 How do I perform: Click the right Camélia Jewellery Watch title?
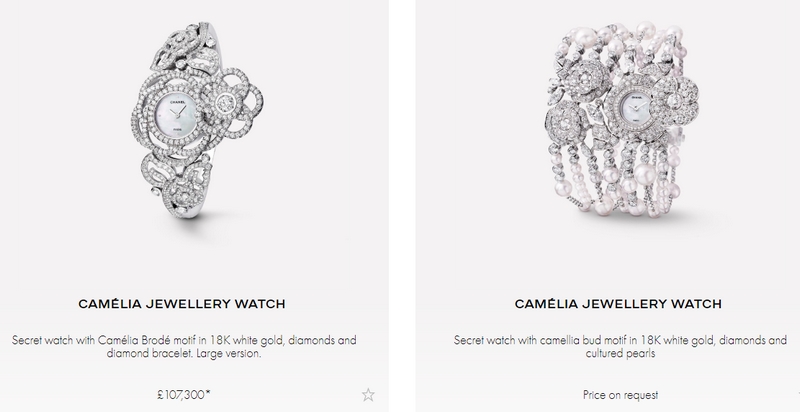coord(618,304)
